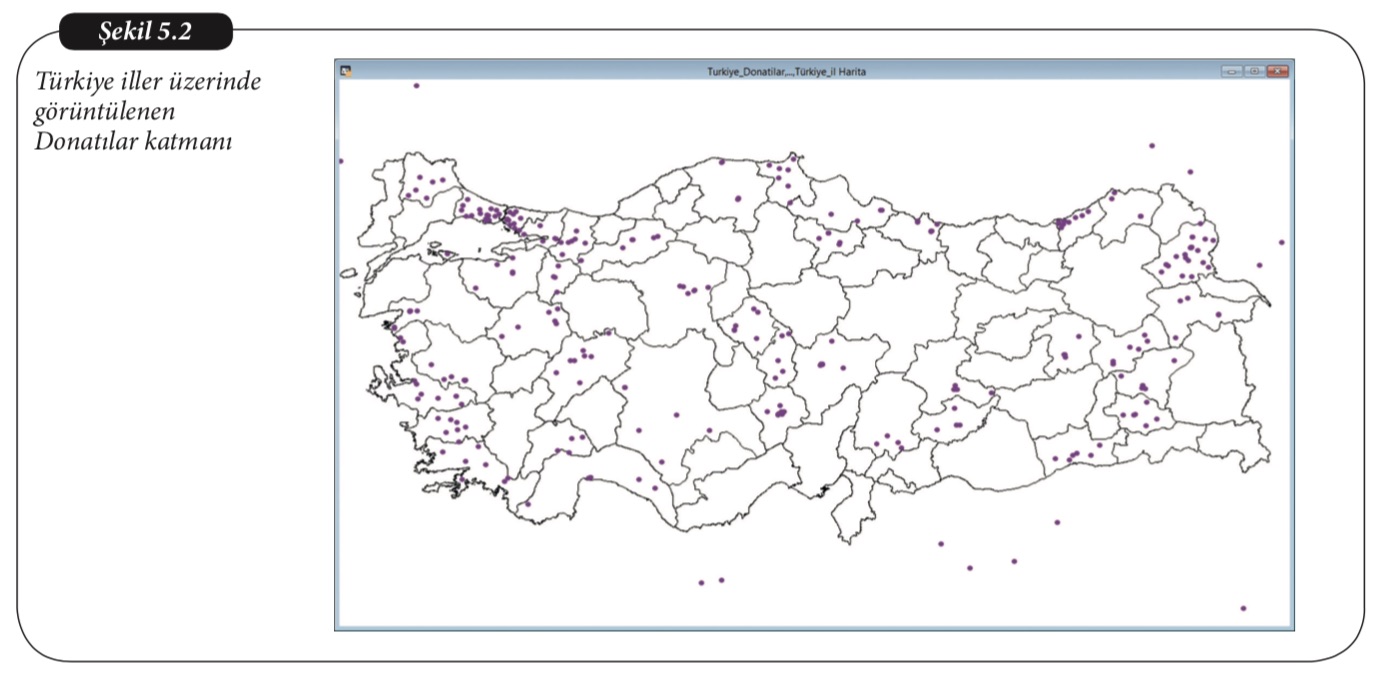Click the application icon in the map window title bar
This screenshot has width=1382, height=676.
tap(346, 71)
